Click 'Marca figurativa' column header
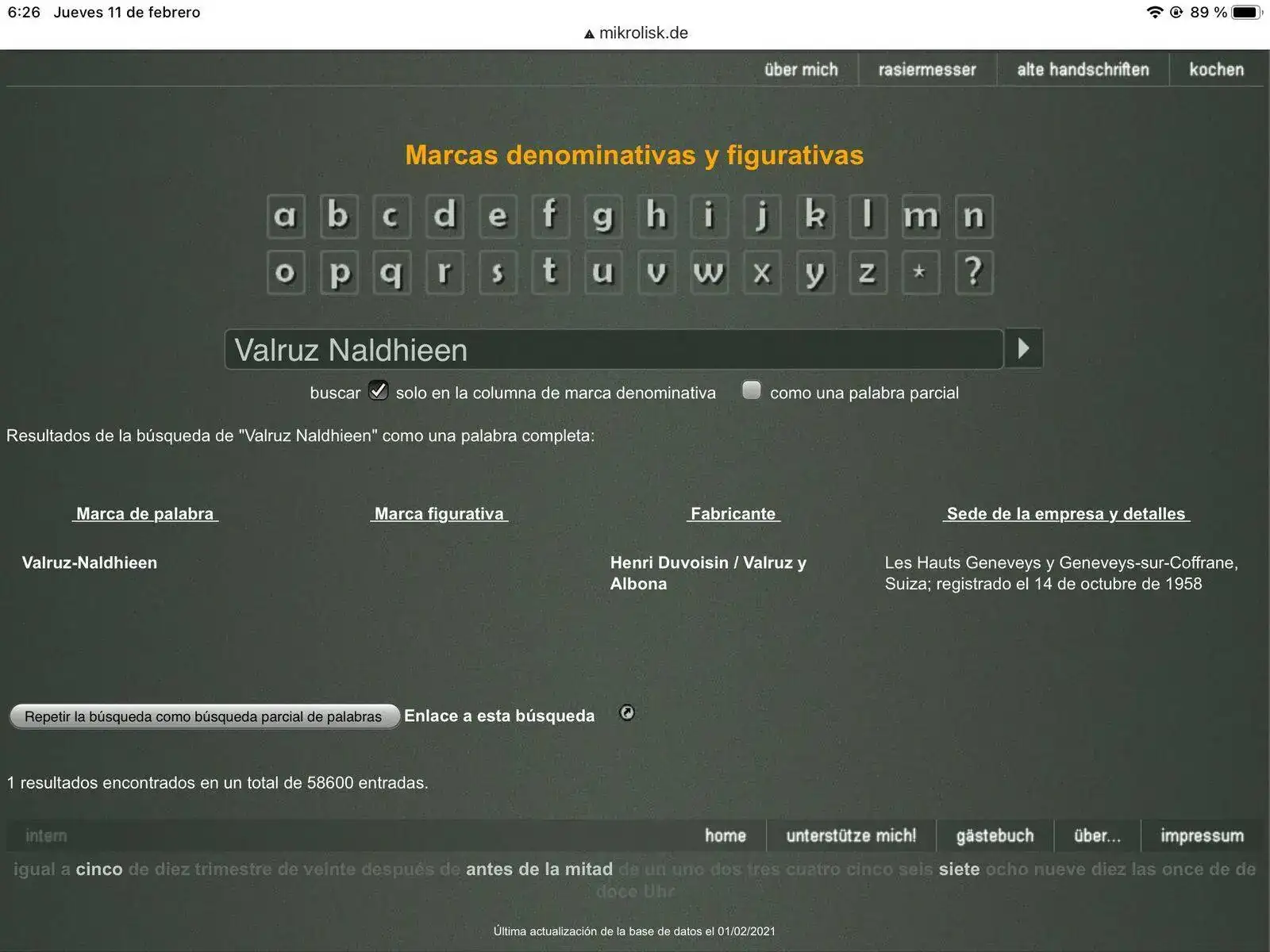The width and height of the screenshot is (1270, 952). point(439,513)
